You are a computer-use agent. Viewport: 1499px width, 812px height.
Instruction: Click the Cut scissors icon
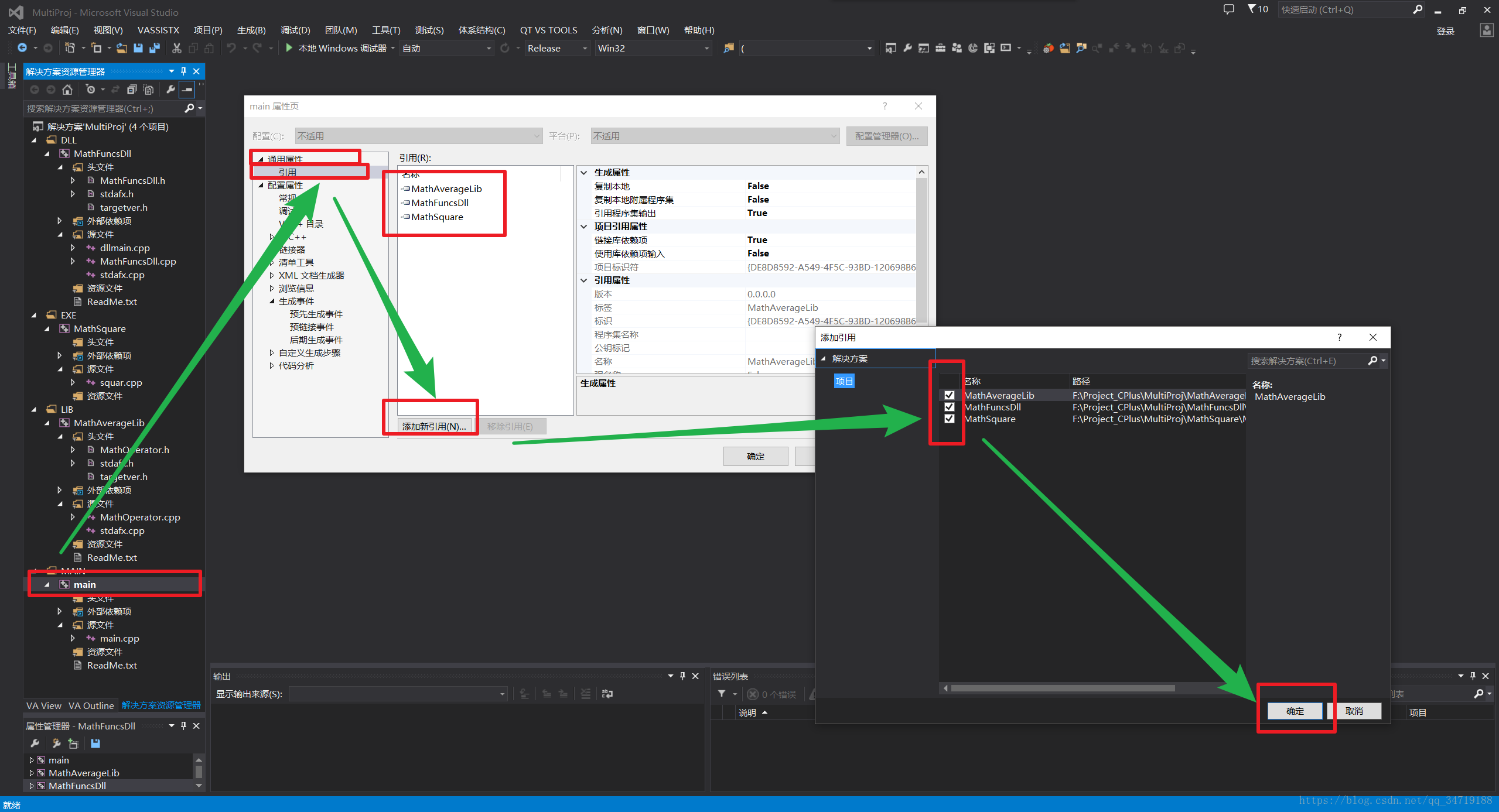click(177, 48)
